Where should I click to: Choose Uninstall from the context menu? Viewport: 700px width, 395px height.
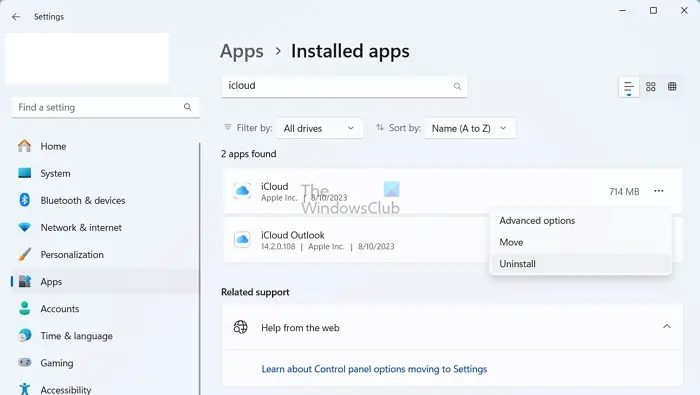pos(580,264)
